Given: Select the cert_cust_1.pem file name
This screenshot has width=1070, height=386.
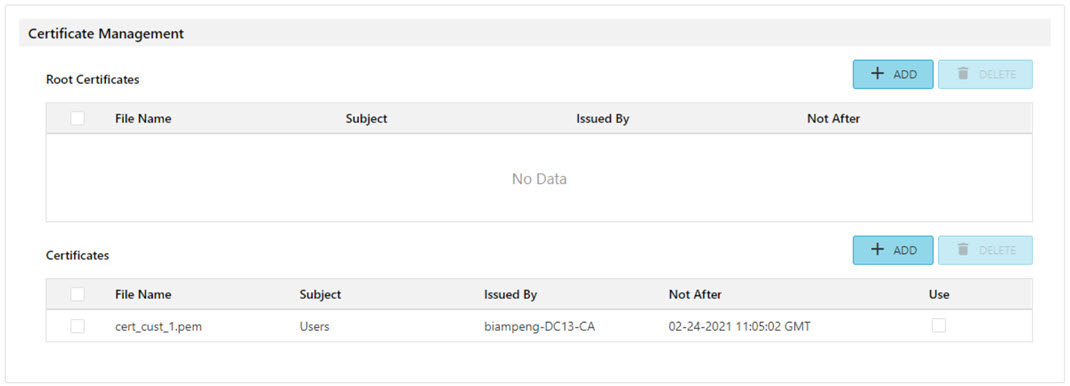Looking at the screenshot, I should [158, 327].
